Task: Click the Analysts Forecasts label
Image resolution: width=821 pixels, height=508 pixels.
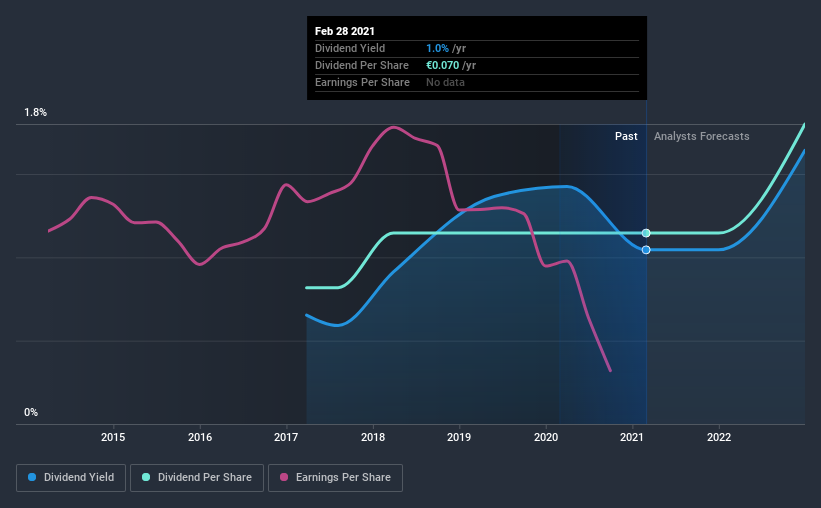Action: tap(702, 136)
